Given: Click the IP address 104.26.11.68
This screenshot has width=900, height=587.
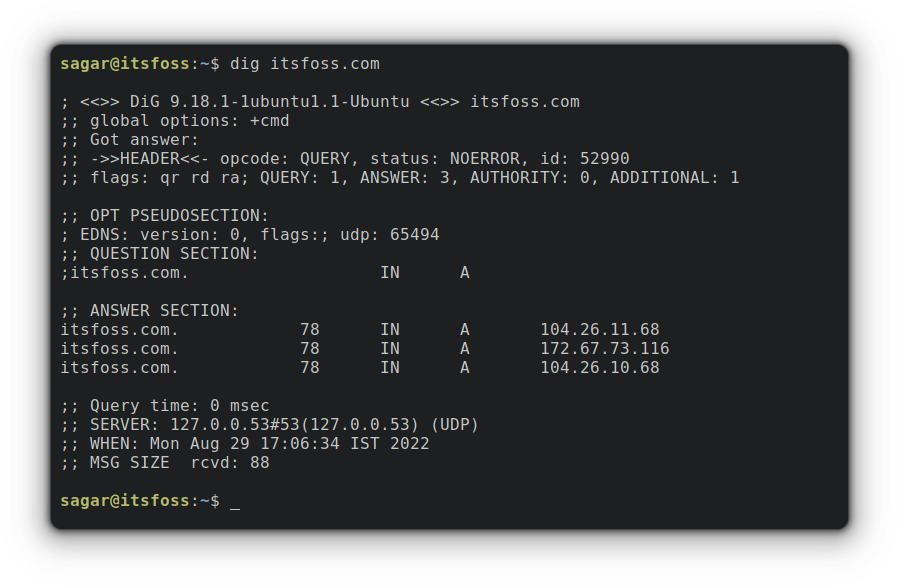Looking at the screenshot, I should (599, 330).
